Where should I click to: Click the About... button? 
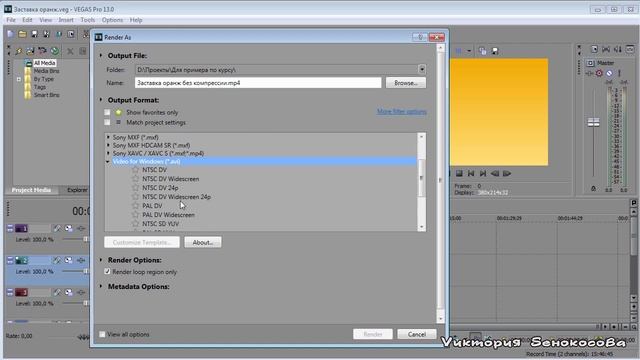coord(203,242)
